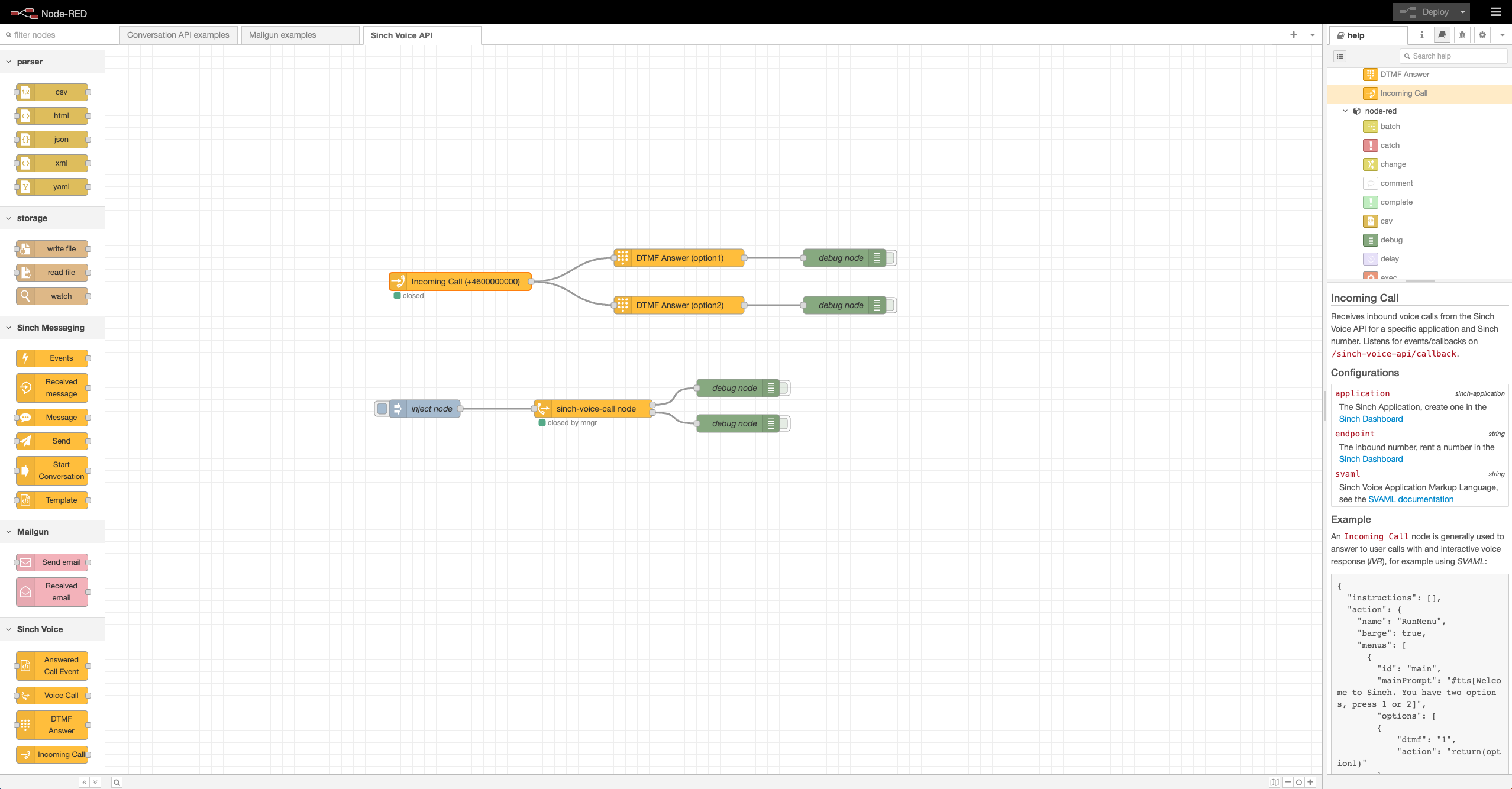
Task: Toggle debug node after DTMF Answer (option2)
Action: [x=891, y=305]
